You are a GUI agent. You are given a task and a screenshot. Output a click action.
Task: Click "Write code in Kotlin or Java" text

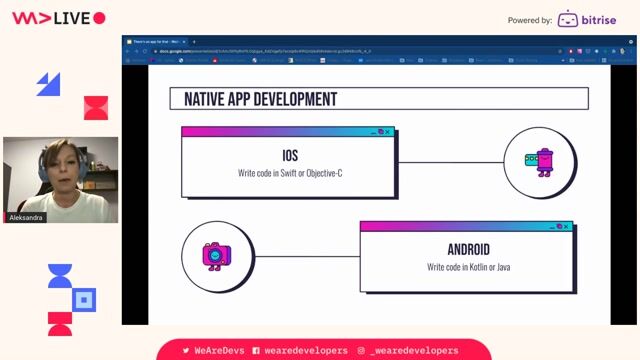[x=469, y=267]
